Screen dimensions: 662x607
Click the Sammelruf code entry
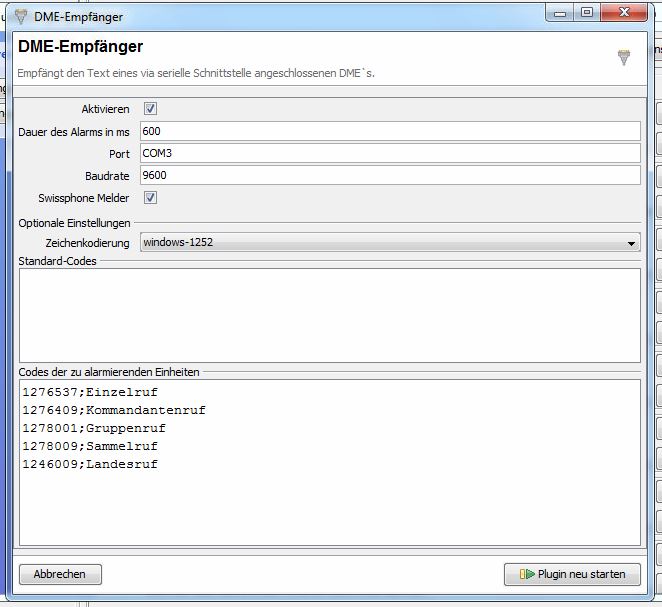tap(90, 446)
